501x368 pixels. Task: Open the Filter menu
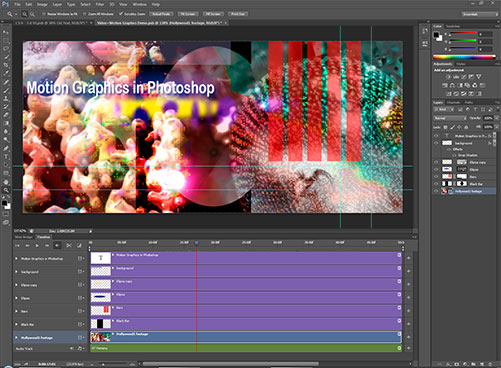point(100,4)
